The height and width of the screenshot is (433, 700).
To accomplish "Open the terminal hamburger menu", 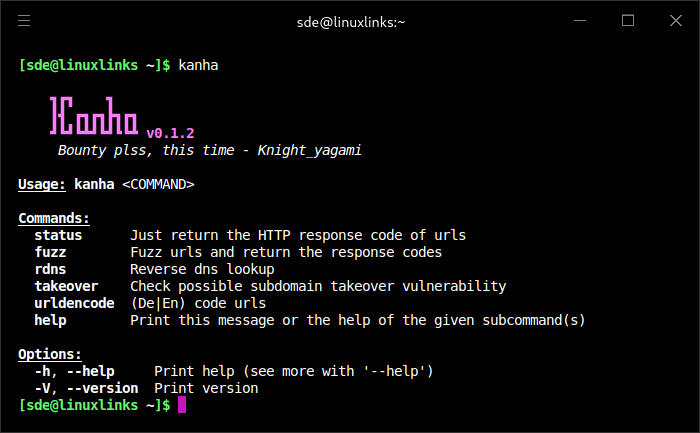I will (24, 20).
